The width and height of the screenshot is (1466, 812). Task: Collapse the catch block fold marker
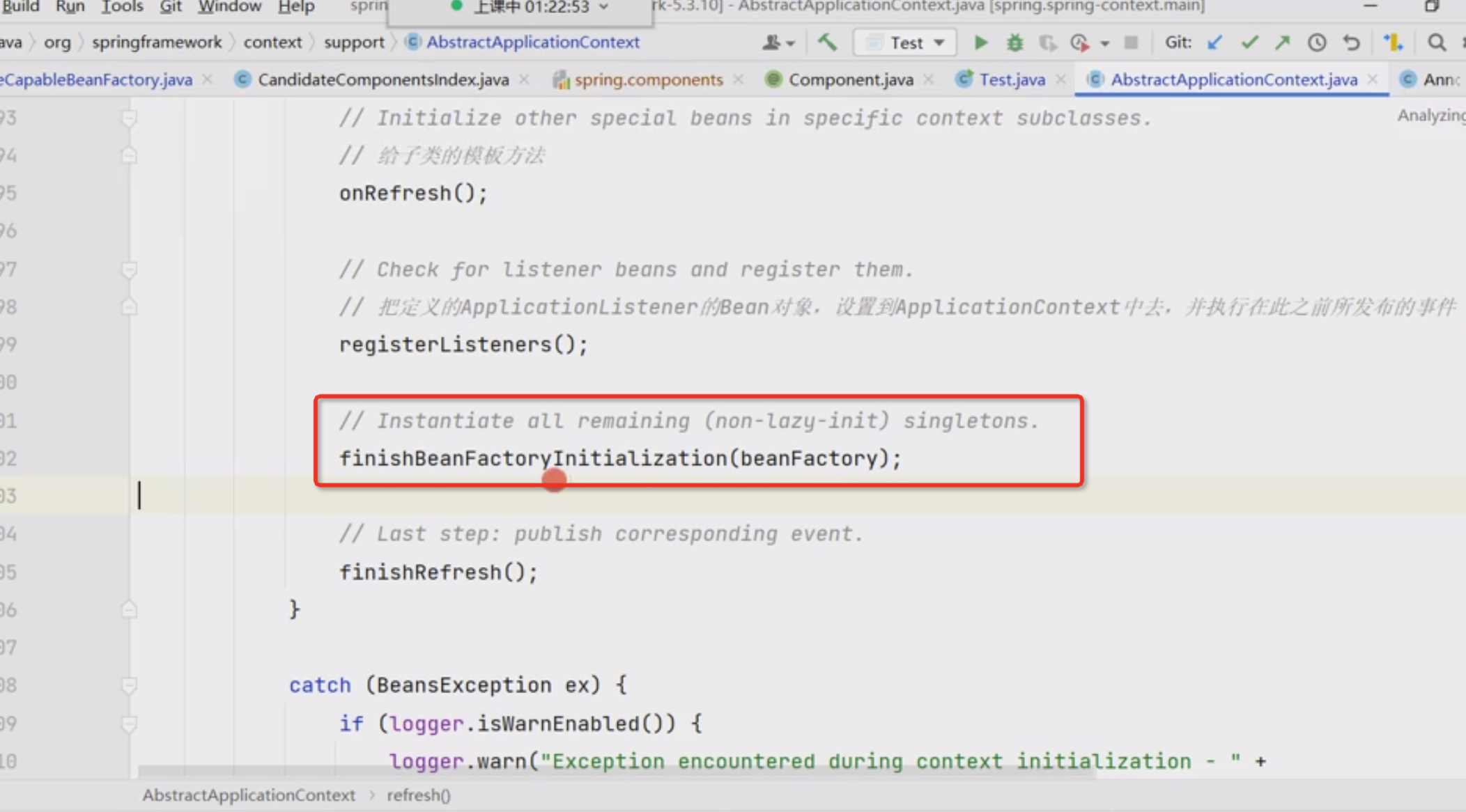(129, 685)
